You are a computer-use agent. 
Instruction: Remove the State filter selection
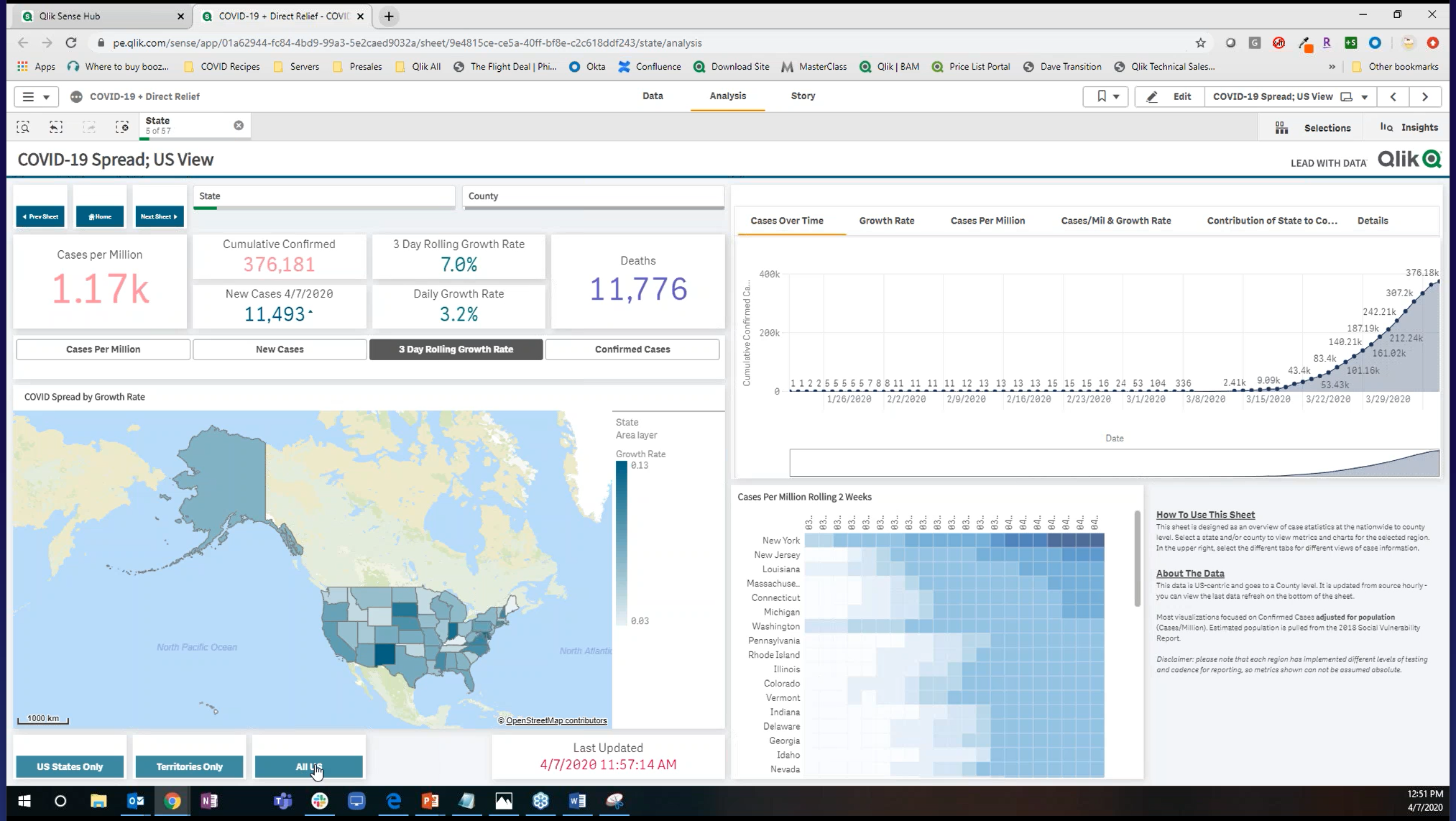pyautogui.click(x=239, y=124)
